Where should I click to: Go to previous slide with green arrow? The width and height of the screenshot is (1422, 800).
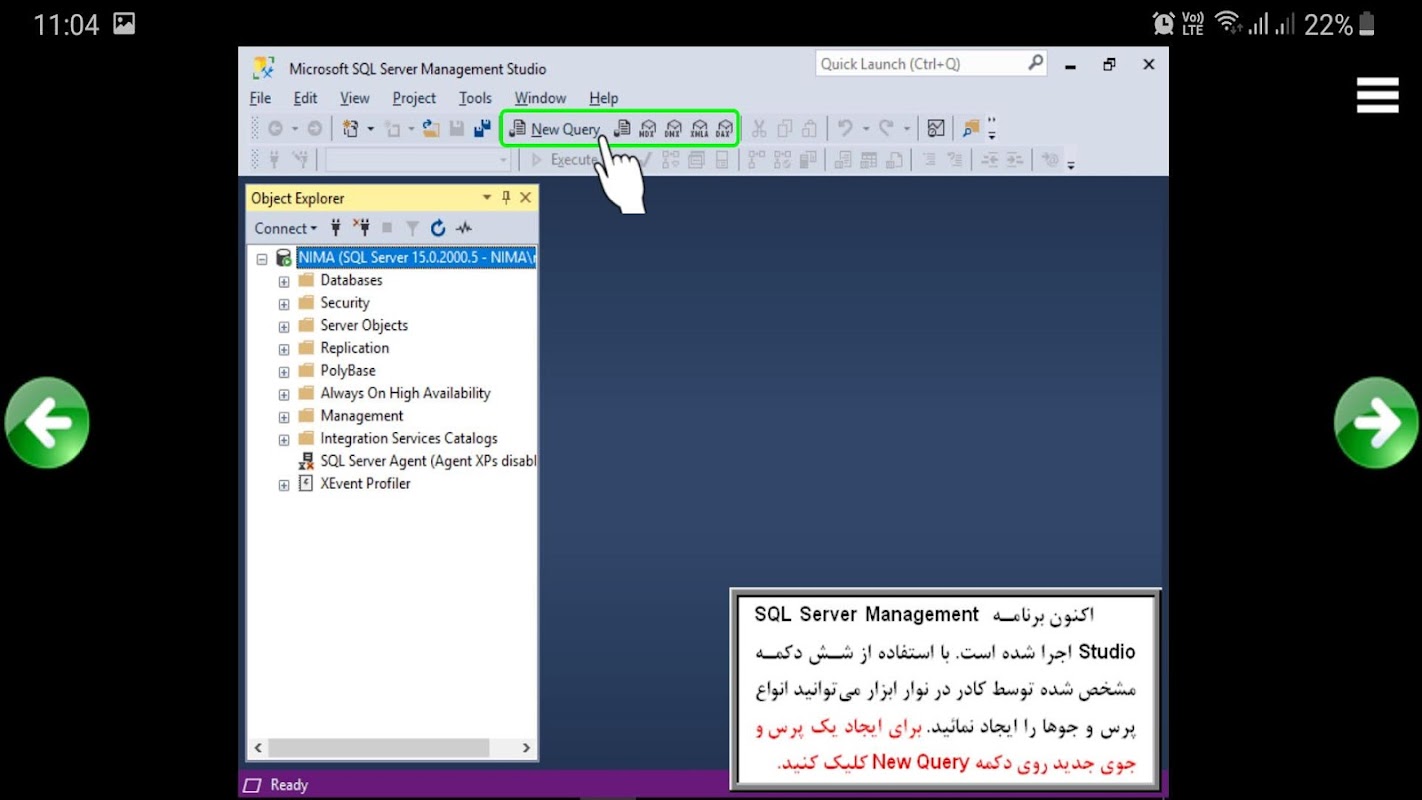tap(47, 423)
